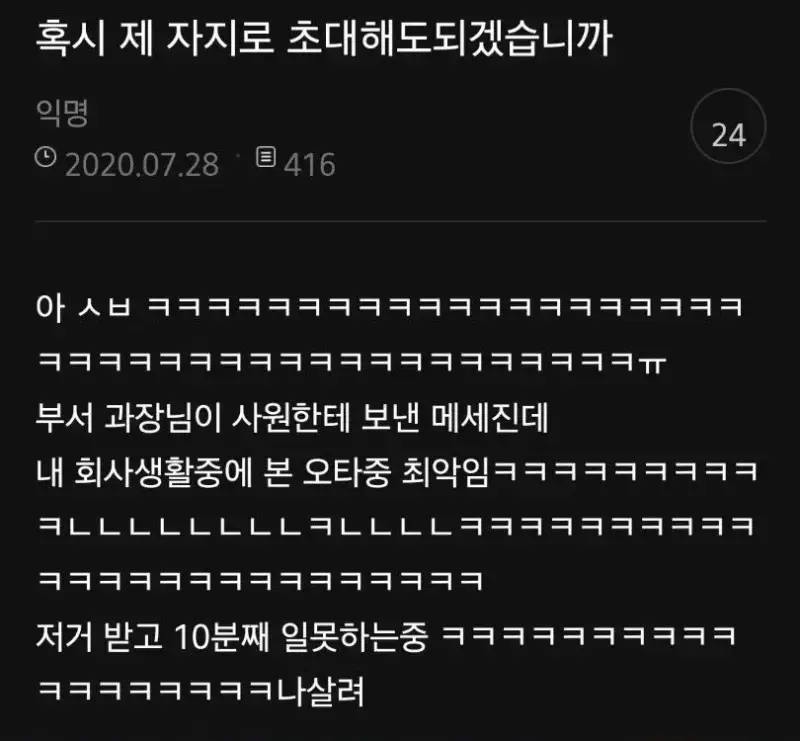Click the word 메세진데 in the body
Screen dimensions: 800x741
[x=490, y=417]
